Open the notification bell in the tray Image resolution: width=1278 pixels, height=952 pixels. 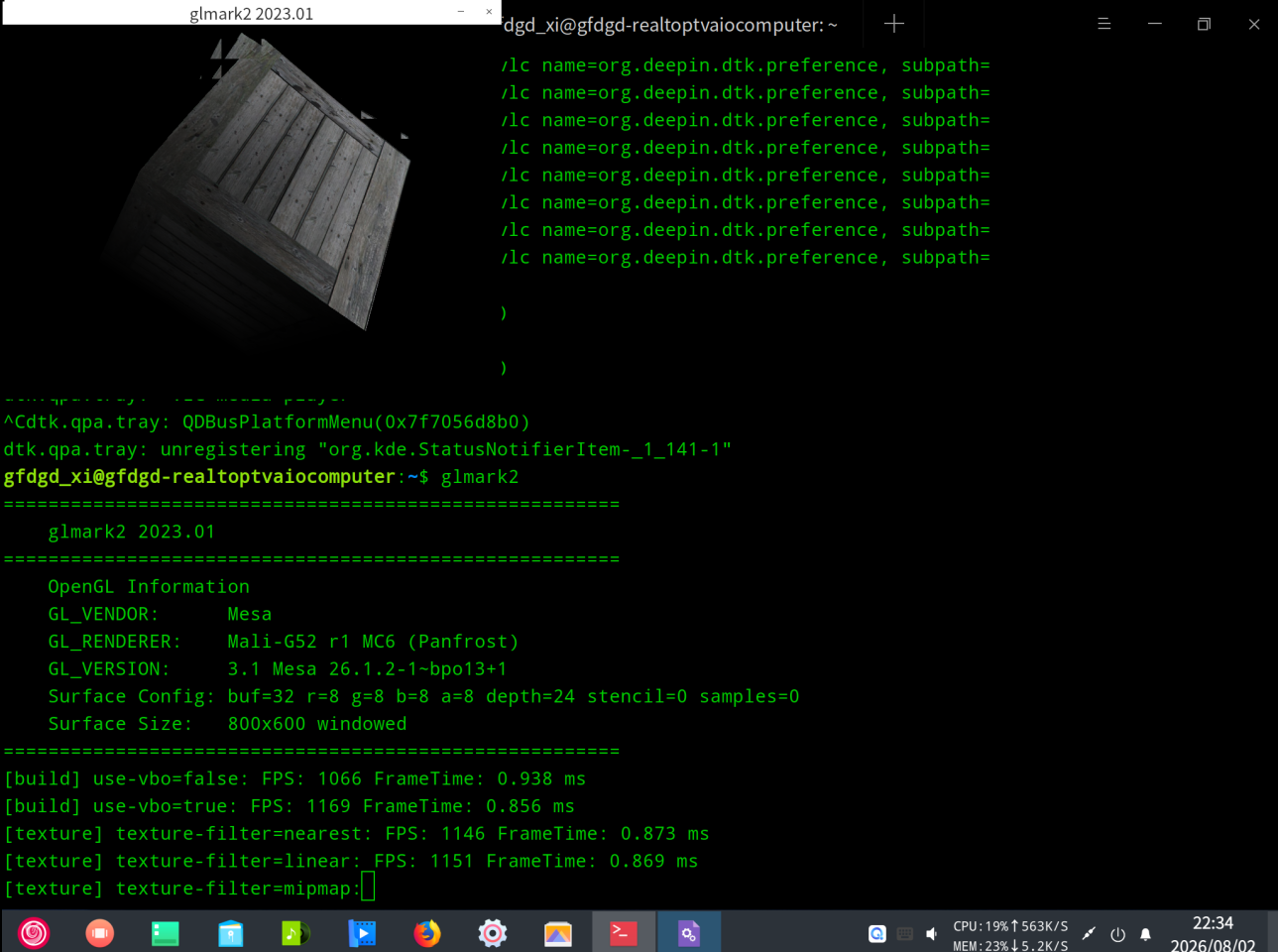[x=1145, y=934]
